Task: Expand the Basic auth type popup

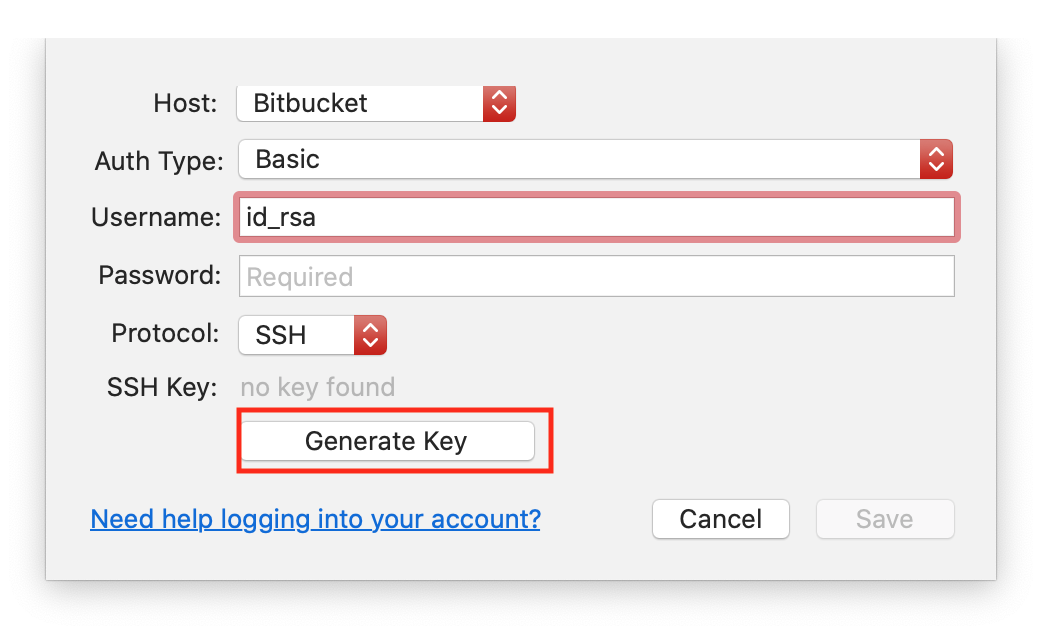Action: (x=580, y=159)
